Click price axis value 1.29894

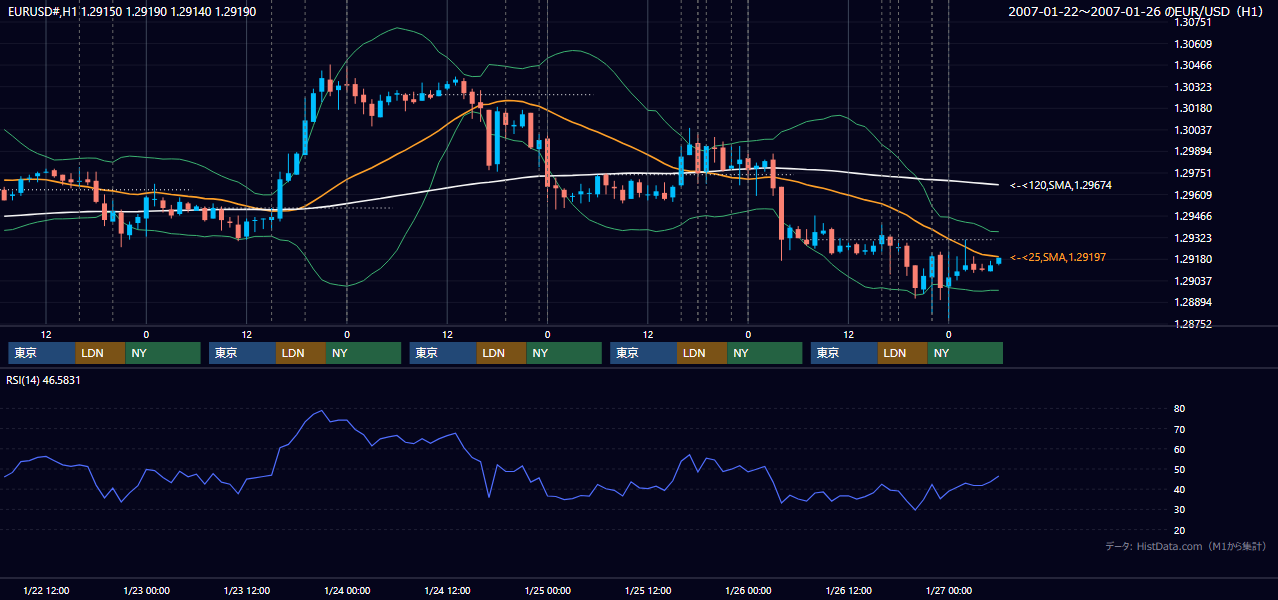1194,151
